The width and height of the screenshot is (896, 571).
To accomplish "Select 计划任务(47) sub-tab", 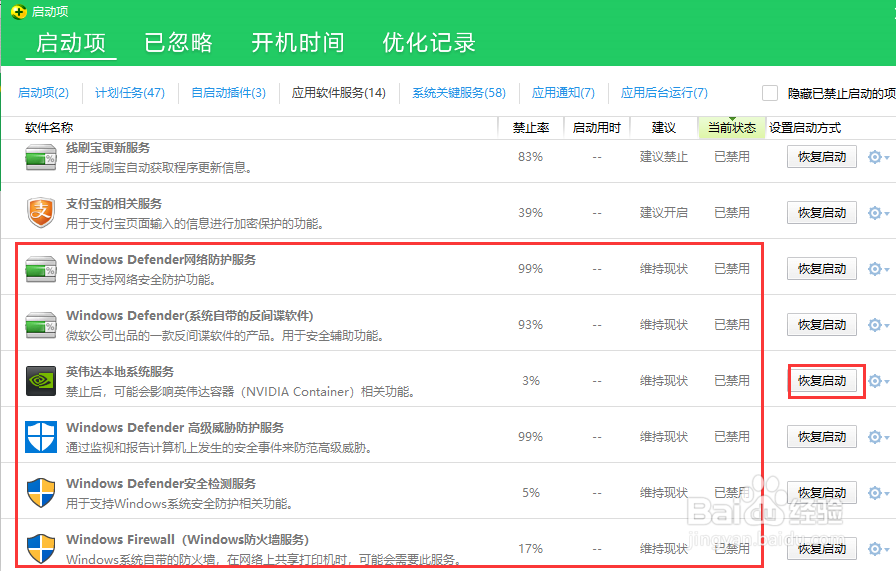I will click(130, 93).
